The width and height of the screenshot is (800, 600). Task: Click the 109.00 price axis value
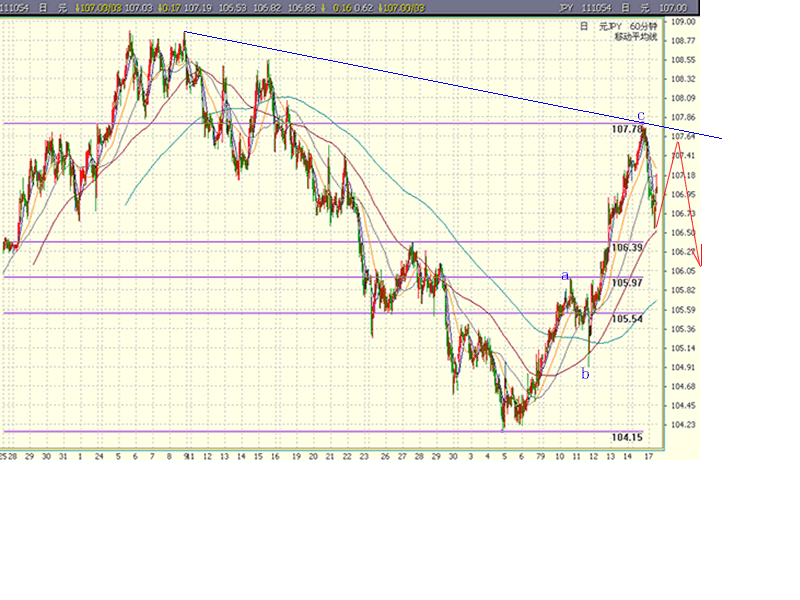click(683, 21)
